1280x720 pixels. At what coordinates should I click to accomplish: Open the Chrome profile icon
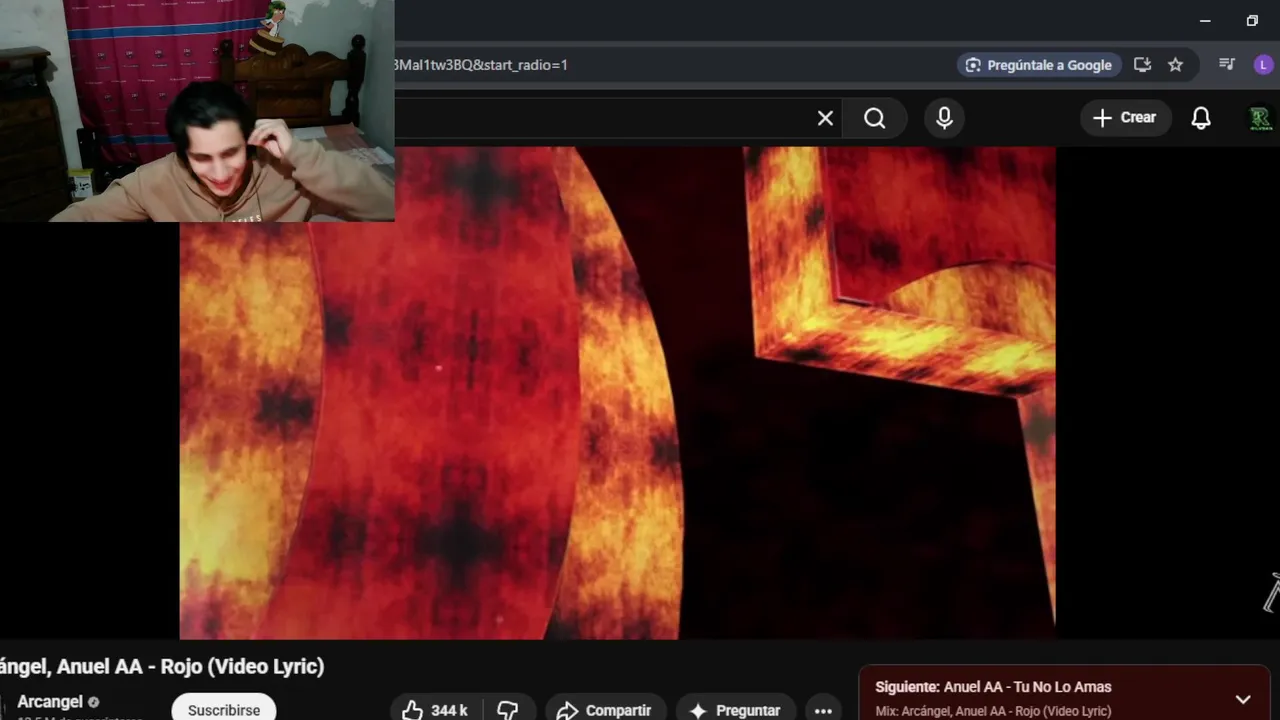(1263, 65)
